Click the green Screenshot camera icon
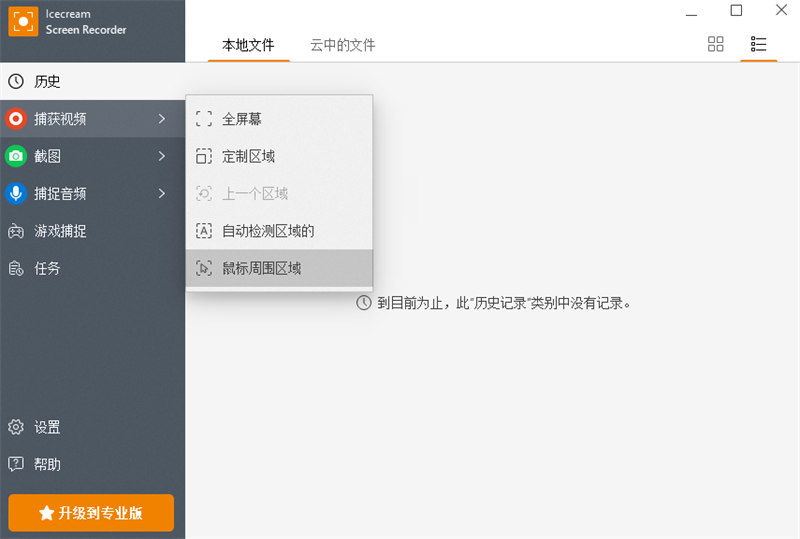This screenshot has height=539, width=800. point(16,156)
